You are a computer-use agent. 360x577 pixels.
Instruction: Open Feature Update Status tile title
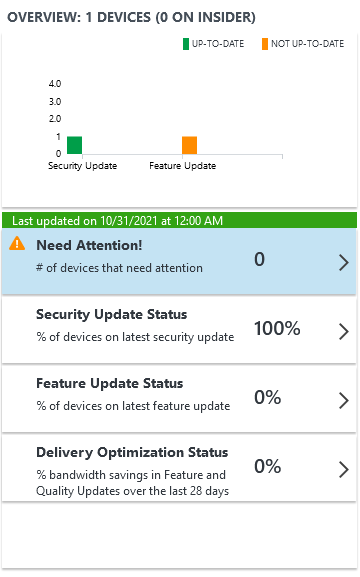tap(109, 383)
